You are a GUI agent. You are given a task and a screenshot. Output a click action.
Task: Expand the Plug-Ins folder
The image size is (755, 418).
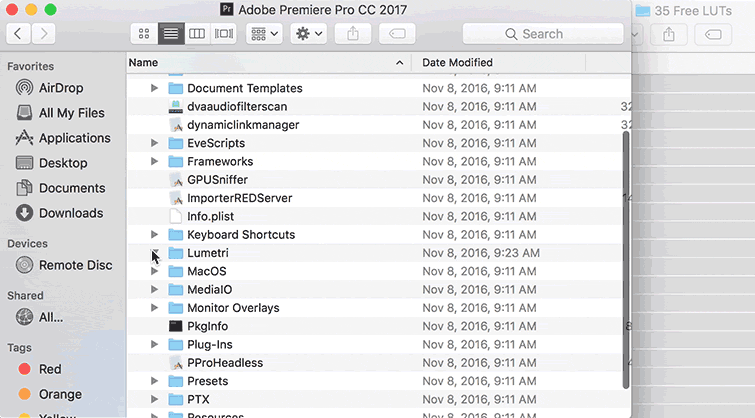(154, 345)
